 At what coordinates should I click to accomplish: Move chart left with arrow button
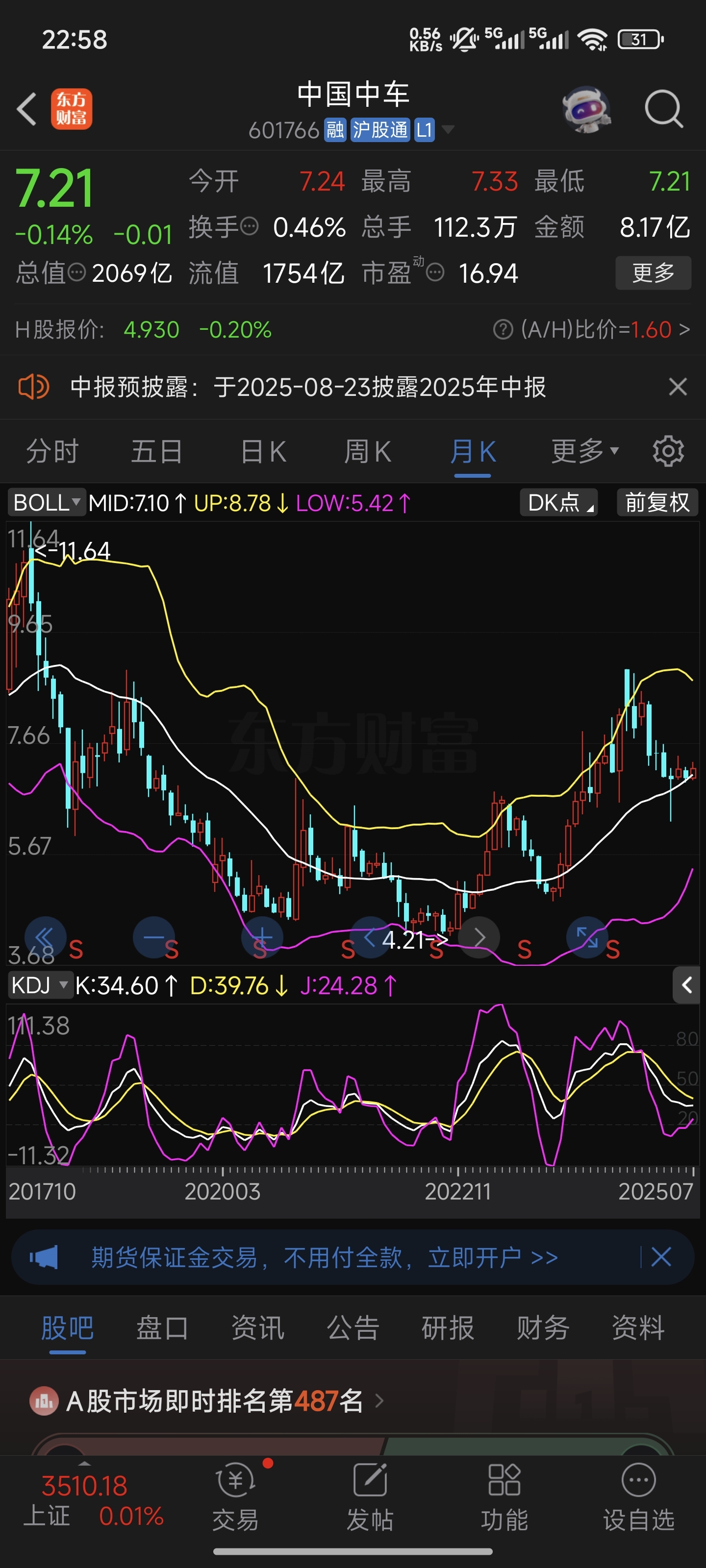(x=370, y=937)
